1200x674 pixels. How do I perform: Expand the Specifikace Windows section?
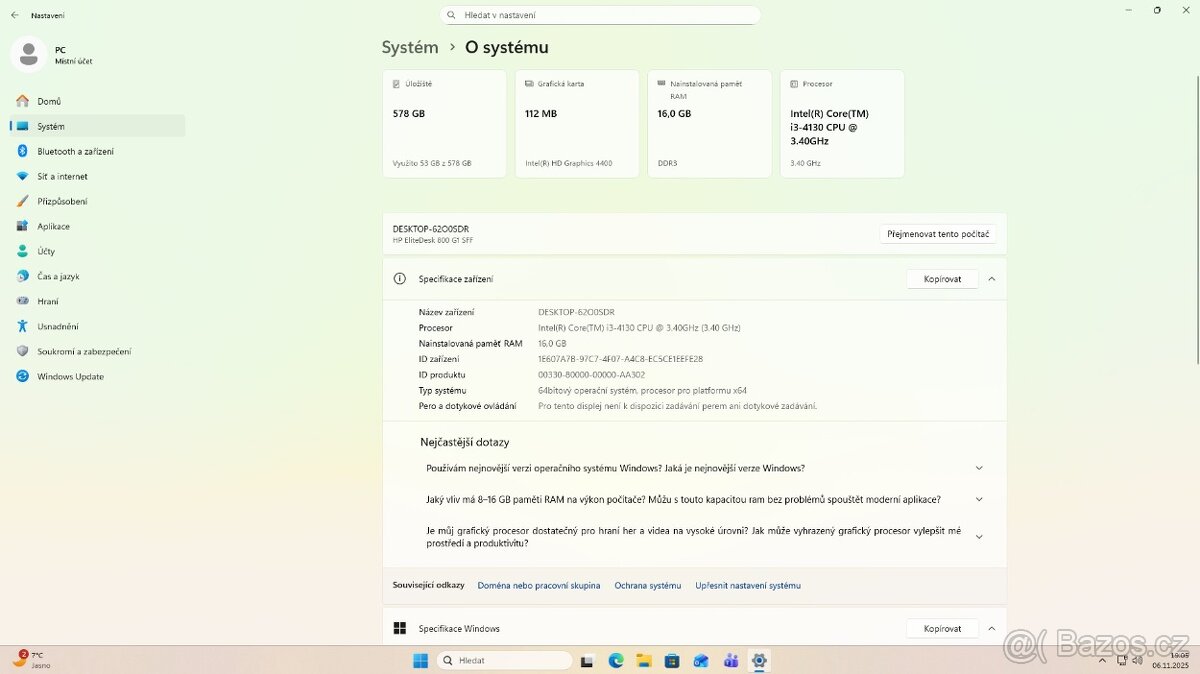tap(991, 628)
